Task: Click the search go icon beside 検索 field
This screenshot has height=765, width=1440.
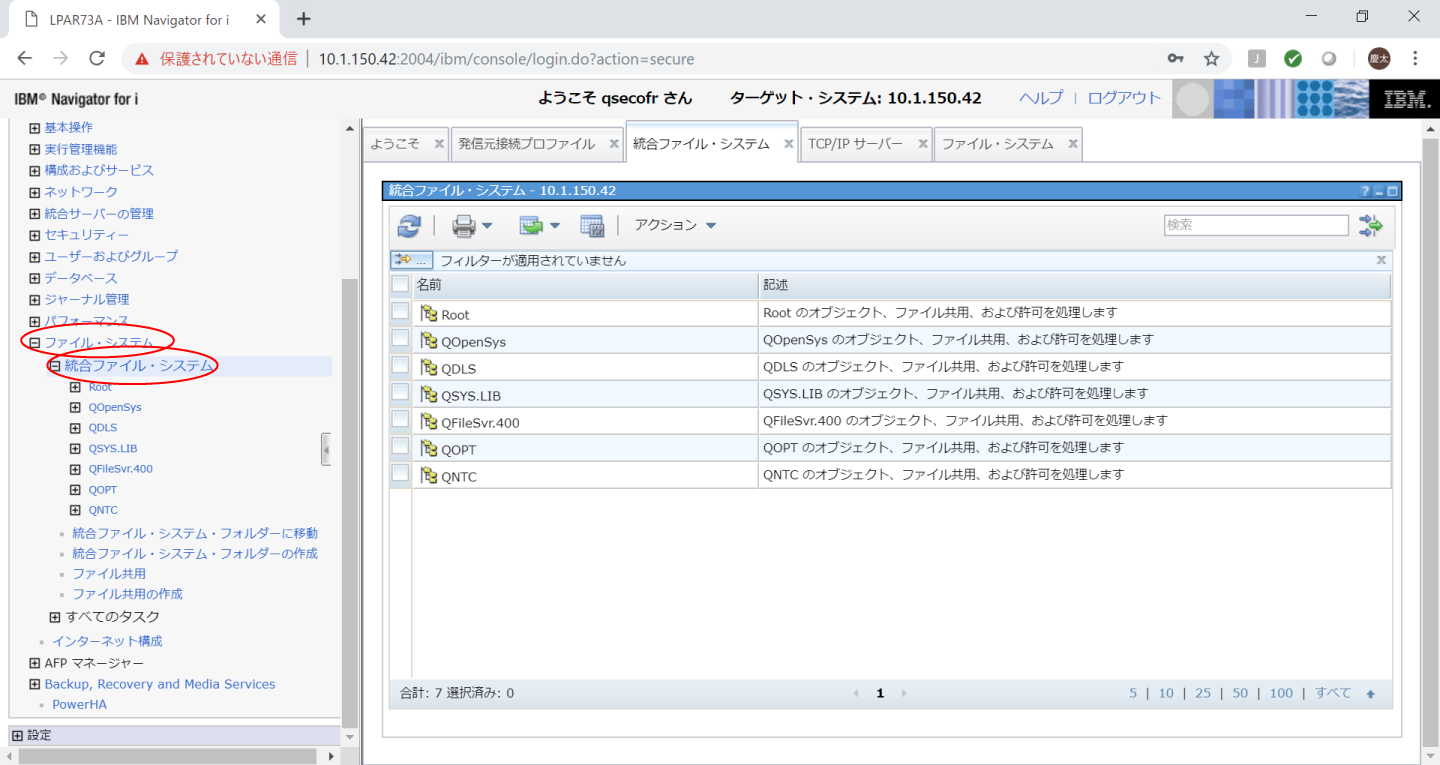Action: point(1370,226)
